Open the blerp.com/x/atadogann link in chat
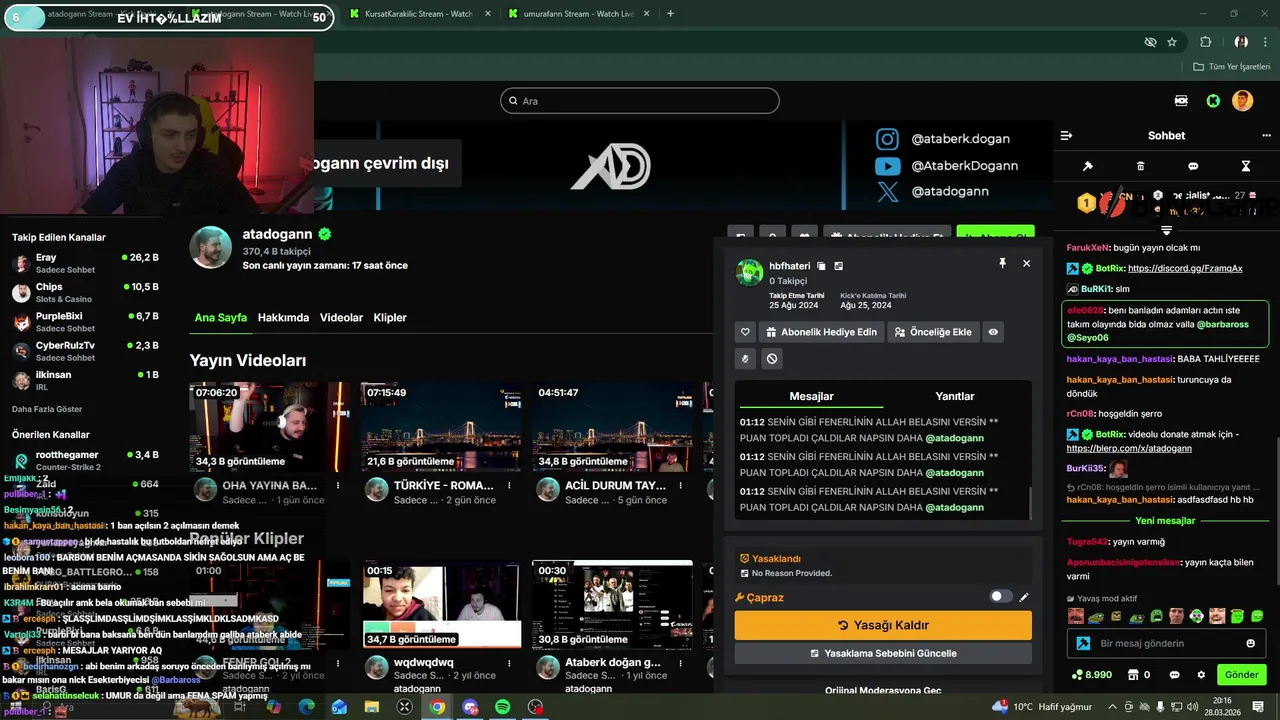 pyautogui.click(x=1129, y=448)
